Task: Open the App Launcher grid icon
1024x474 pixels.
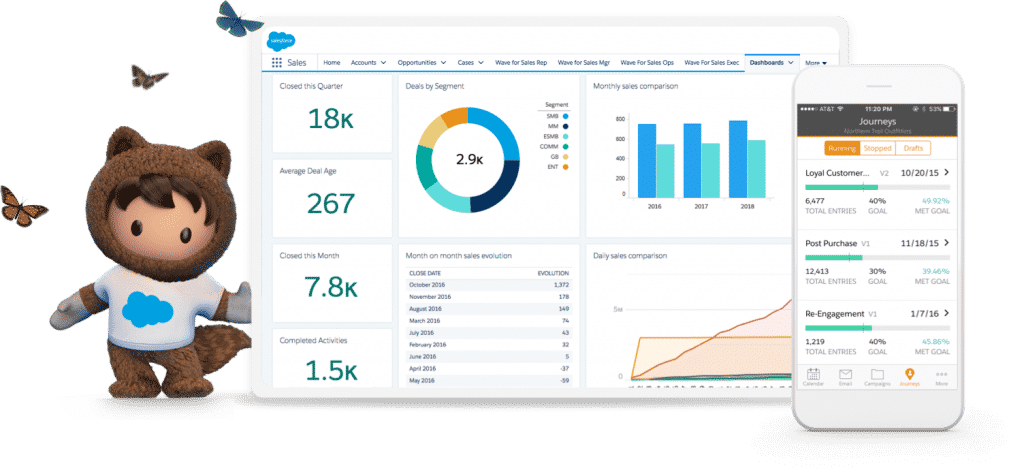Action: click(277, 62)
